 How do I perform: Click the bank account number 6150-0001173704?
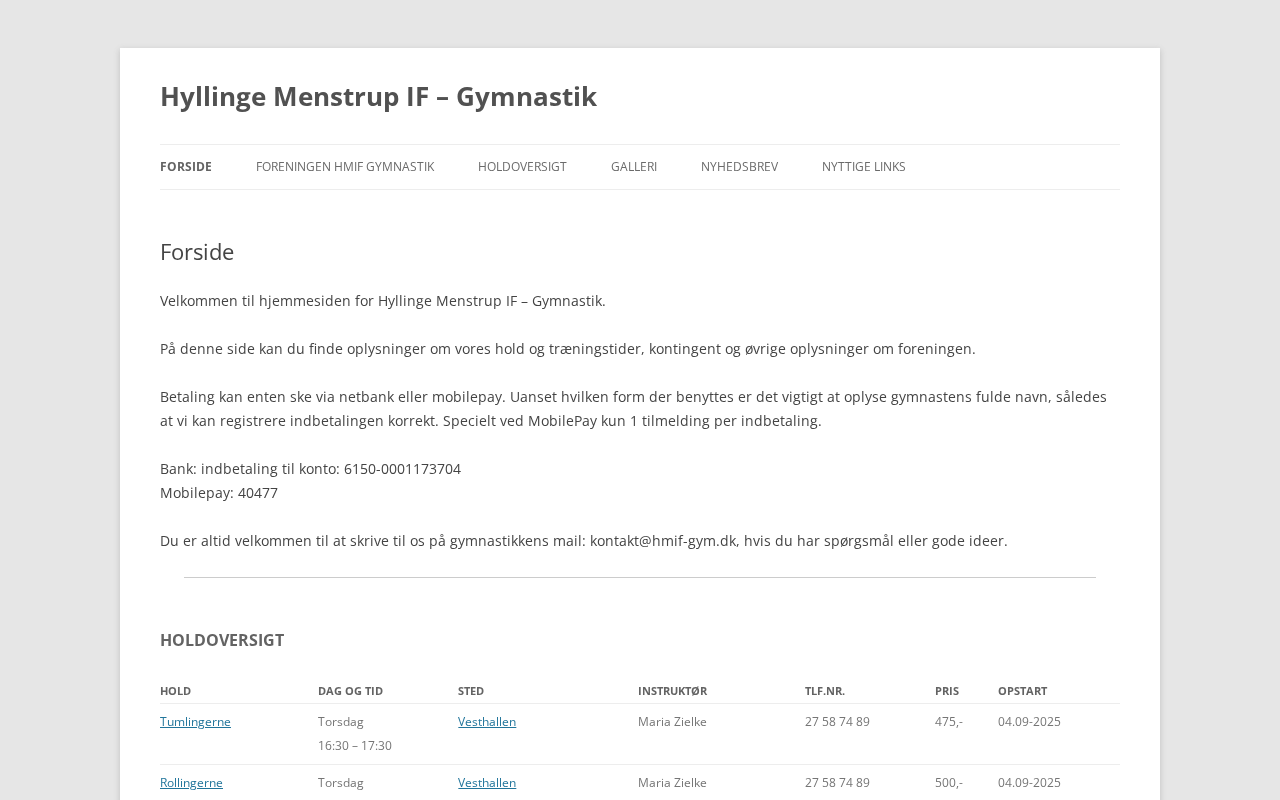pos(402,469)
